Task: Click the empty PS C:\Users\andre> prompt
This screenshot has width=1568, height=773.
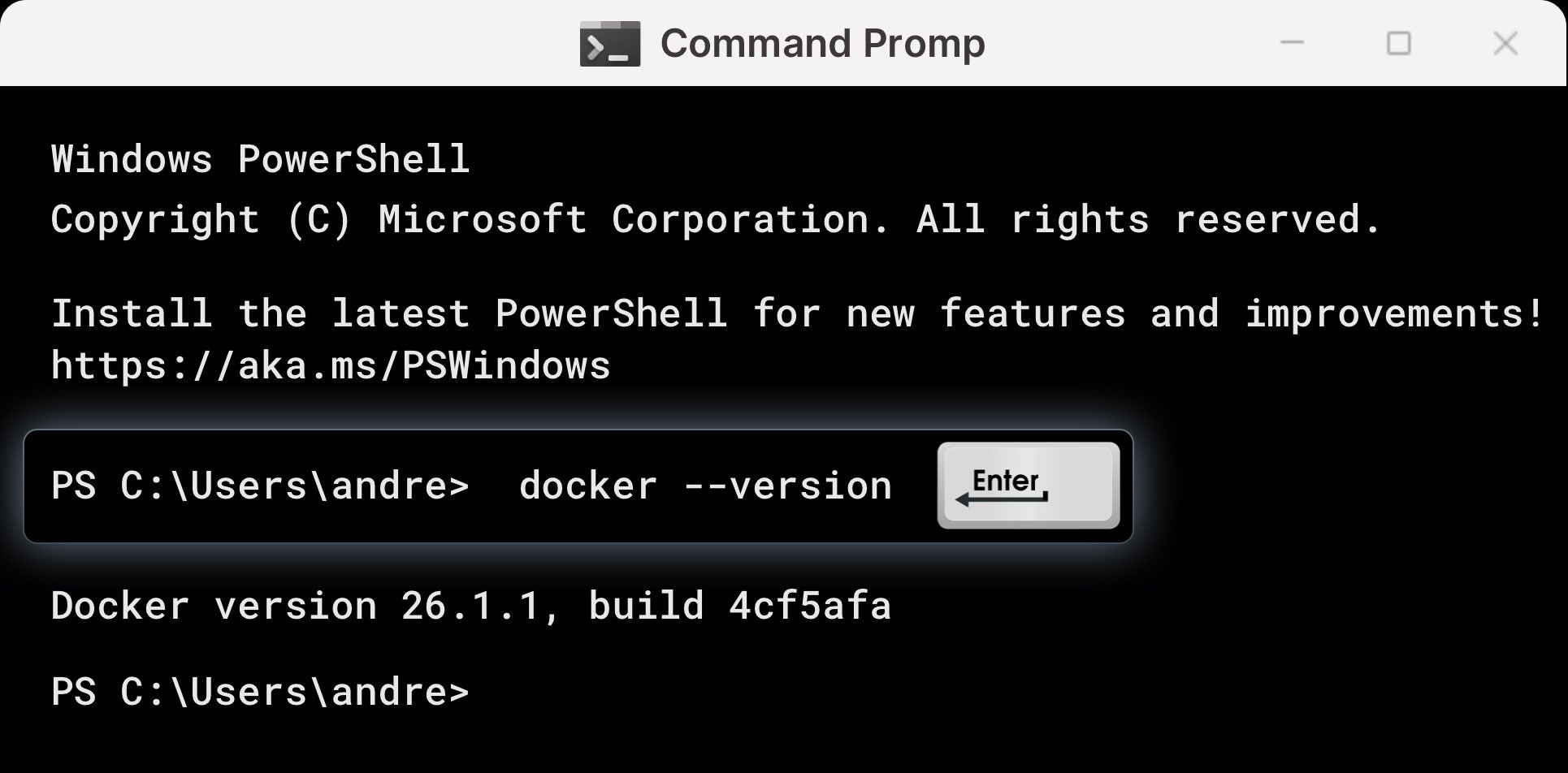Action: (x=260, y=692)
